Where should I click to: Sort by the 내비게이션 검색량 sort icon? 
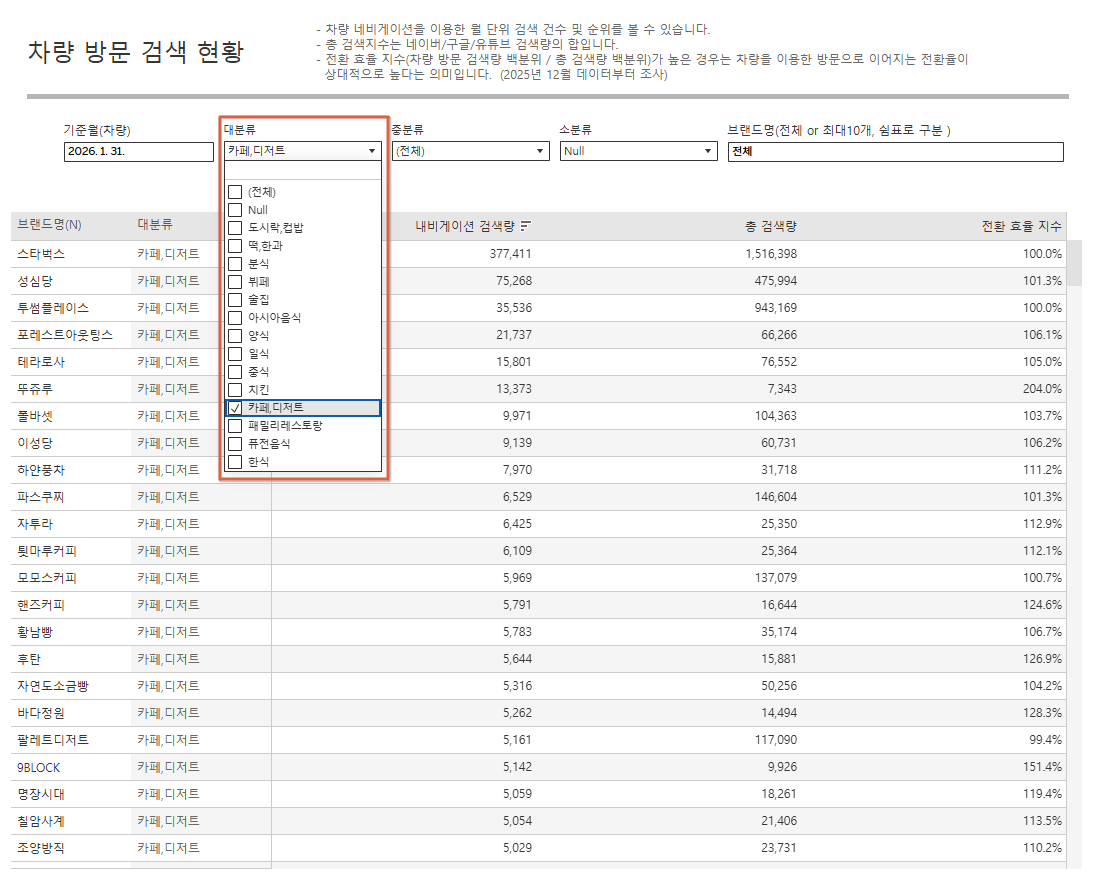click(x=526, y=226)
